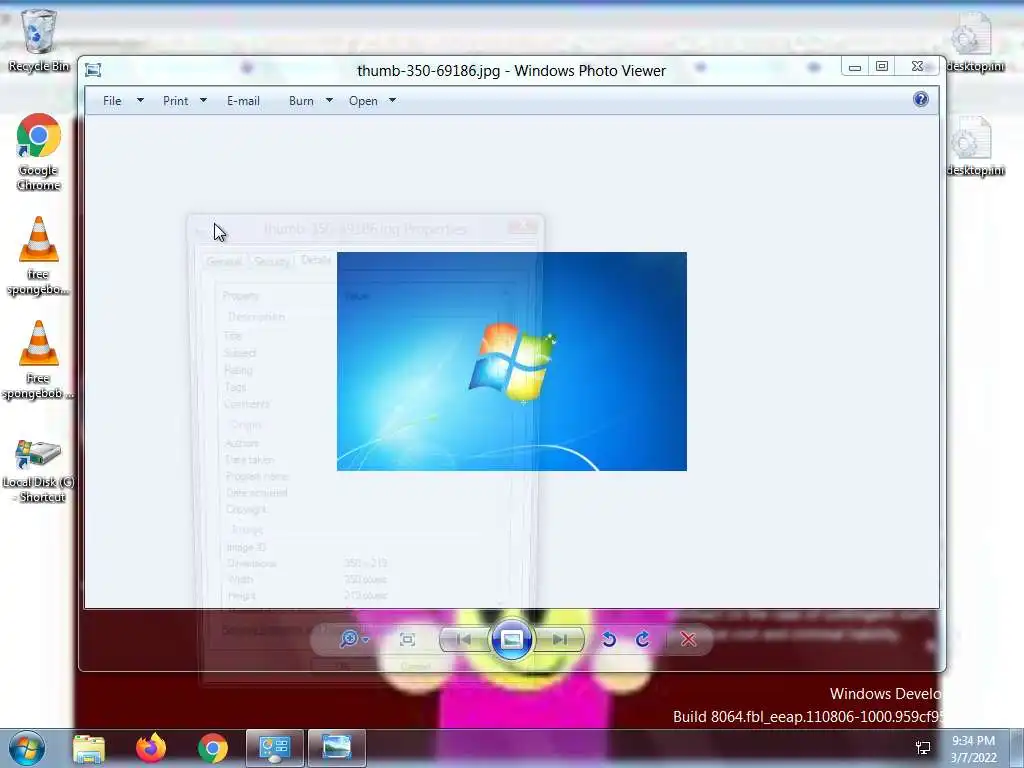Open the zoom magnifier control
Image resolution: width=1024 pixels, height=768 pixels.
click(353, 639)
